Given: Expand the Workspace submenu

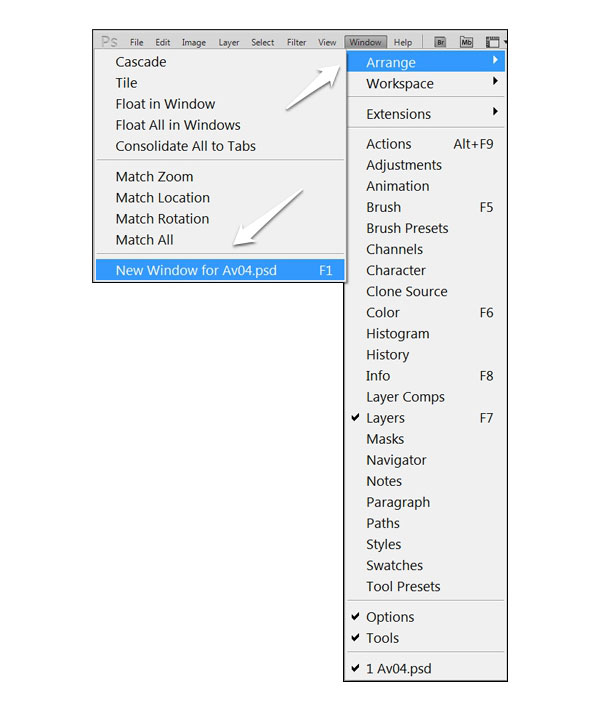Looking at the screenshot, I should coord(426,83).
